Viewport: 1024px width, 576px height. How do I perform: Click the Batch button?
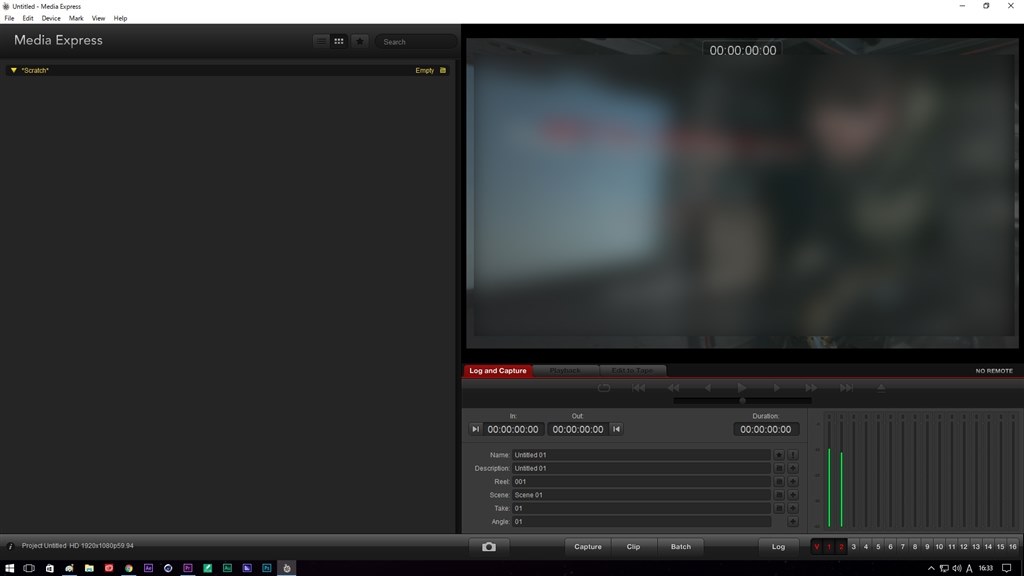coord(680,547)
